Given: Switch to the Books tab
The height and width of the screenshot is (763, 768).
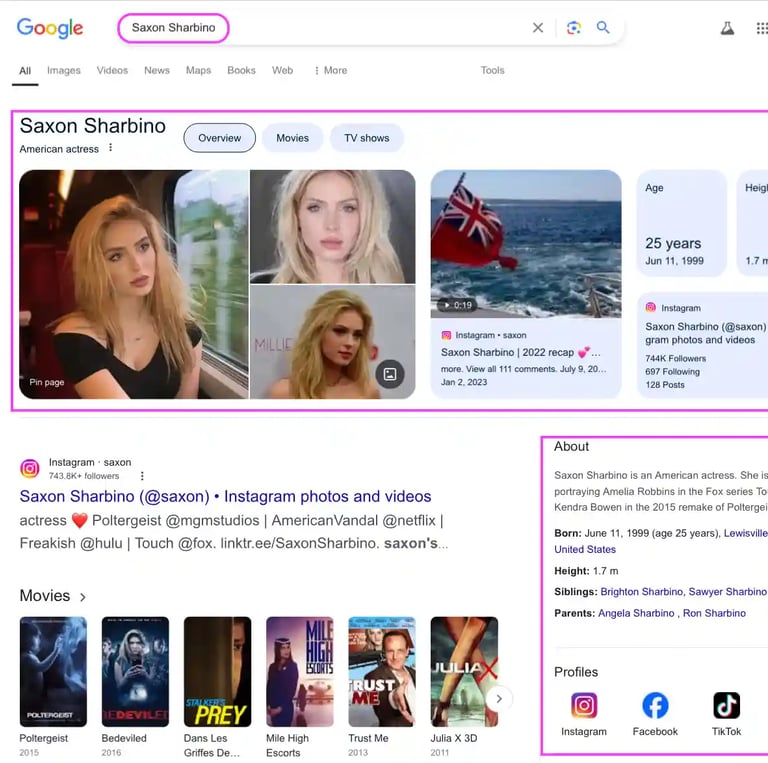Looking at the screenshot, I should [x=241, y=71].
